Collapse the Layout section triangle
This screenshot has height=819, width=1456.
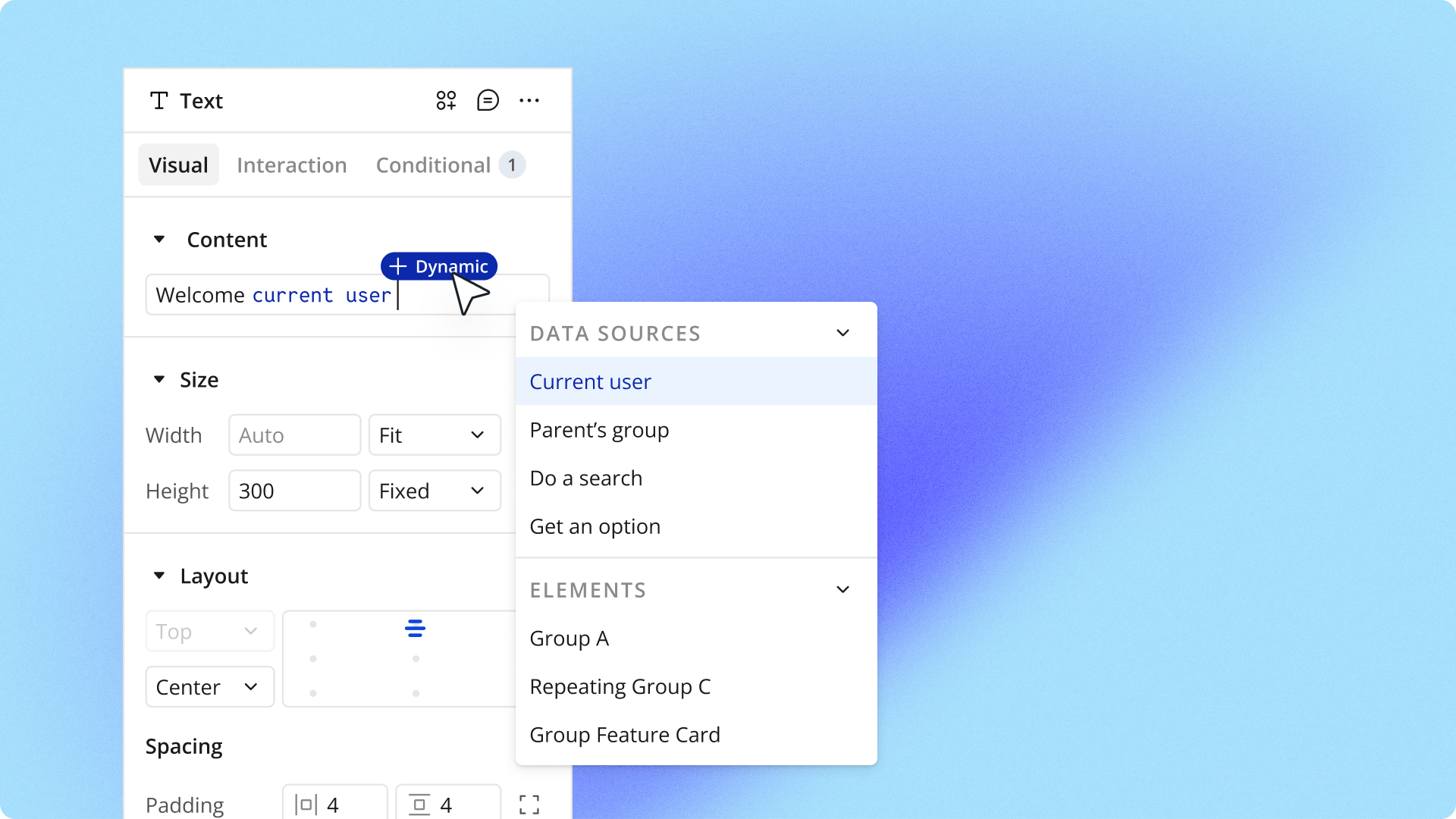pos(159,576)
